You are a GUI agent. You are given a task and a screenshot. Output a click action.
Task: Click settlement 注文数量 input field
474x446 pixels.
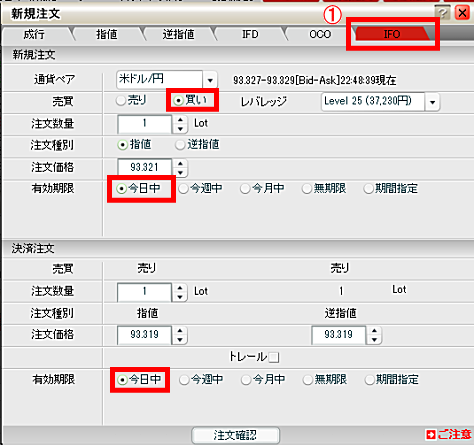144,292
